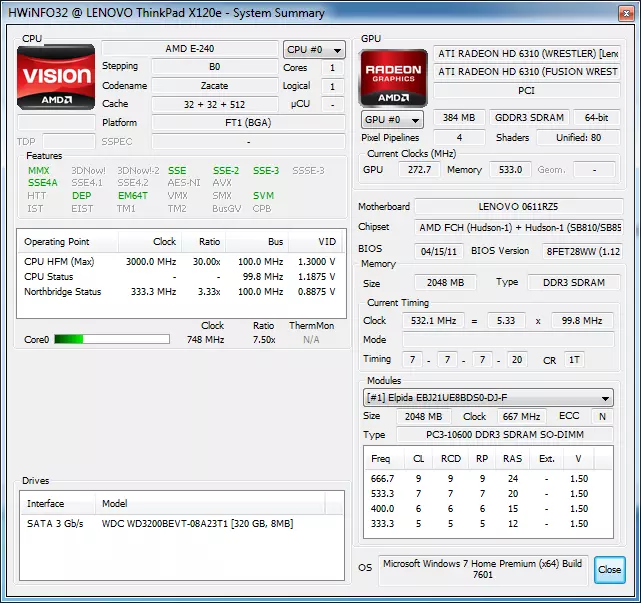This screenshot has height=603, width=641.
Task: Click the GPU bus field PCI
Action: point(527,91)
